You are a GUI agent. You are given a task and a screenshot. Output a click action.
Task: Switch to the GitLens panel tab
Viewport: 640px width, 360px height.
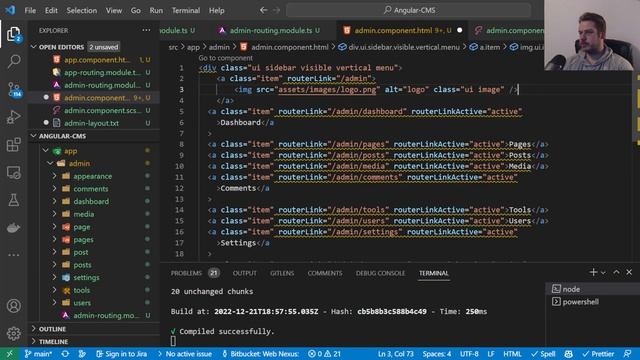click(x=282, y=273)
